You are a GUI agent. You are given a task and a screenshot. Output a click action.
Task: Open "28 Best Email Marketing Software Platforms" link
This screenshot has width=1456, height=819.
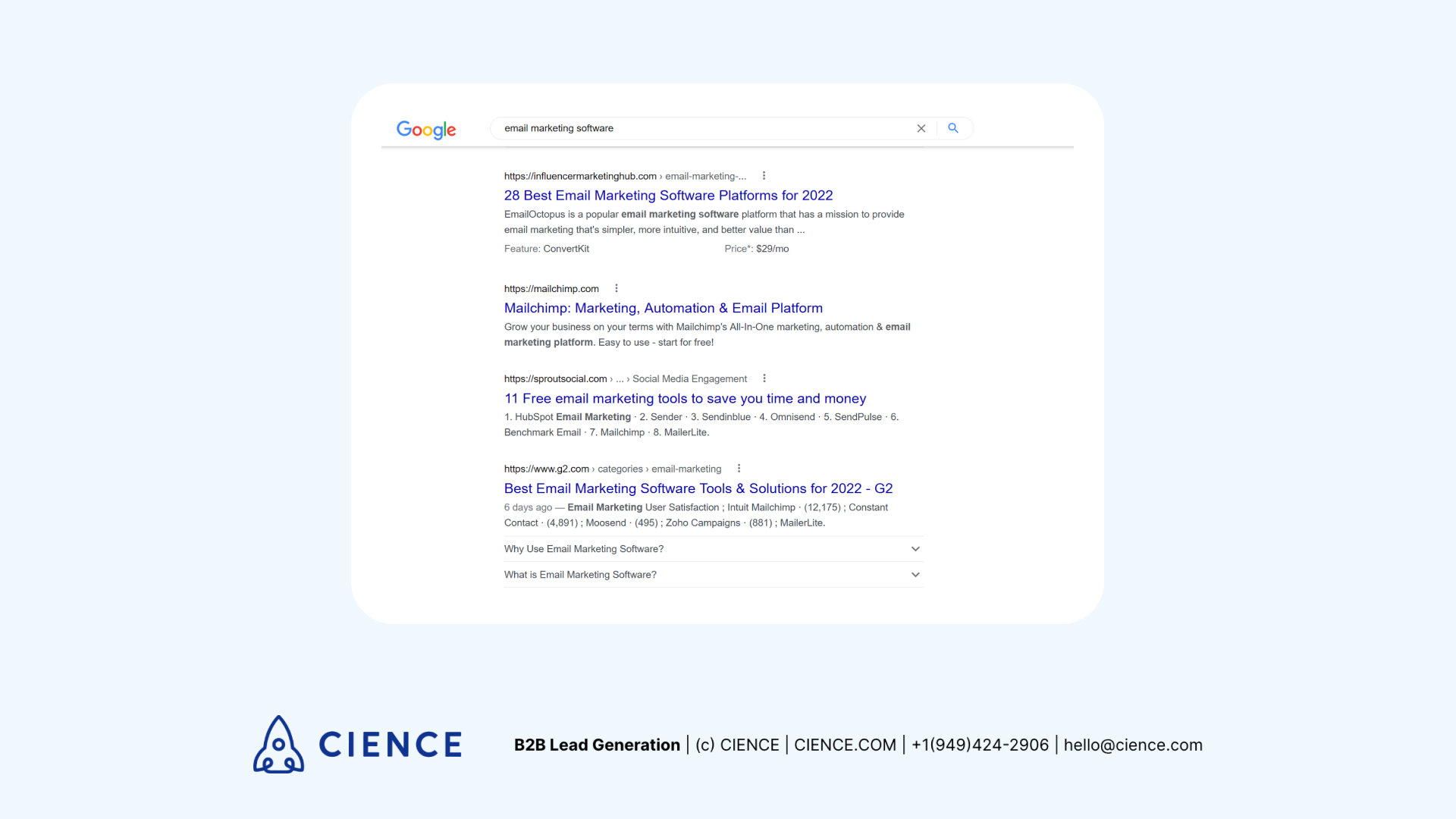668,196
